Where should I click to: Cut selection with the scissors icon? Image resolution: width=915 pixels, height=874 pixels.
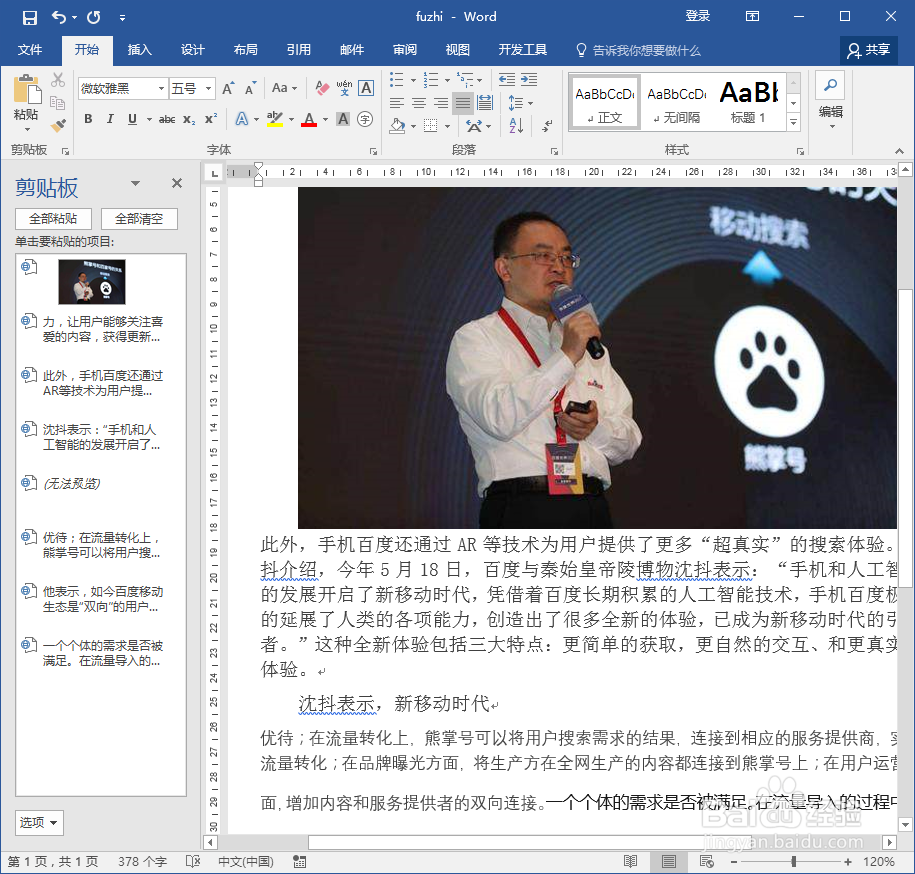[x=57, y=80]
